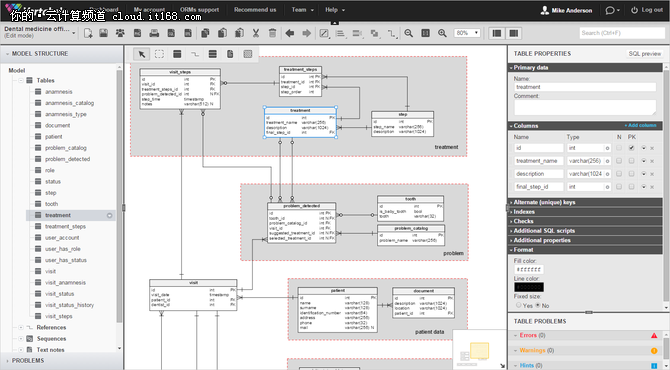Click the copy icon in toolbar
The image size is (670, 370).
pos(205,33)
